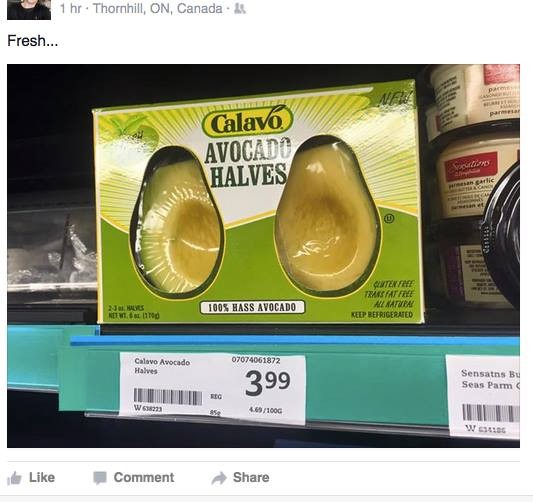Image resolution: width=533 pixels, height=502 pixels.
Task: Click the "100% Hass Avocado" label
Action: (252, 308)
